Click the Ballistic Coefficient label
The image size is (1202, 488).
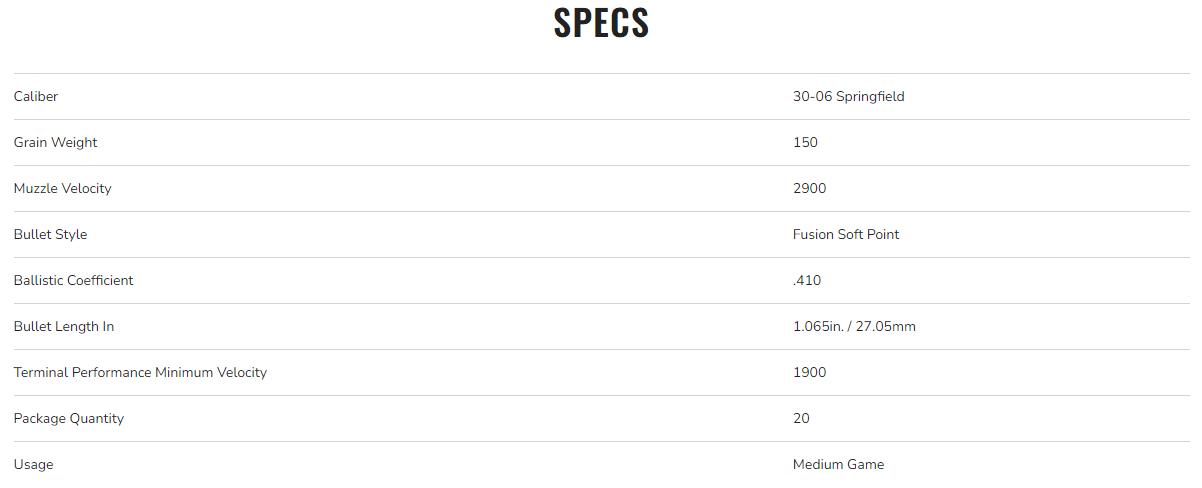click(73, 281)
